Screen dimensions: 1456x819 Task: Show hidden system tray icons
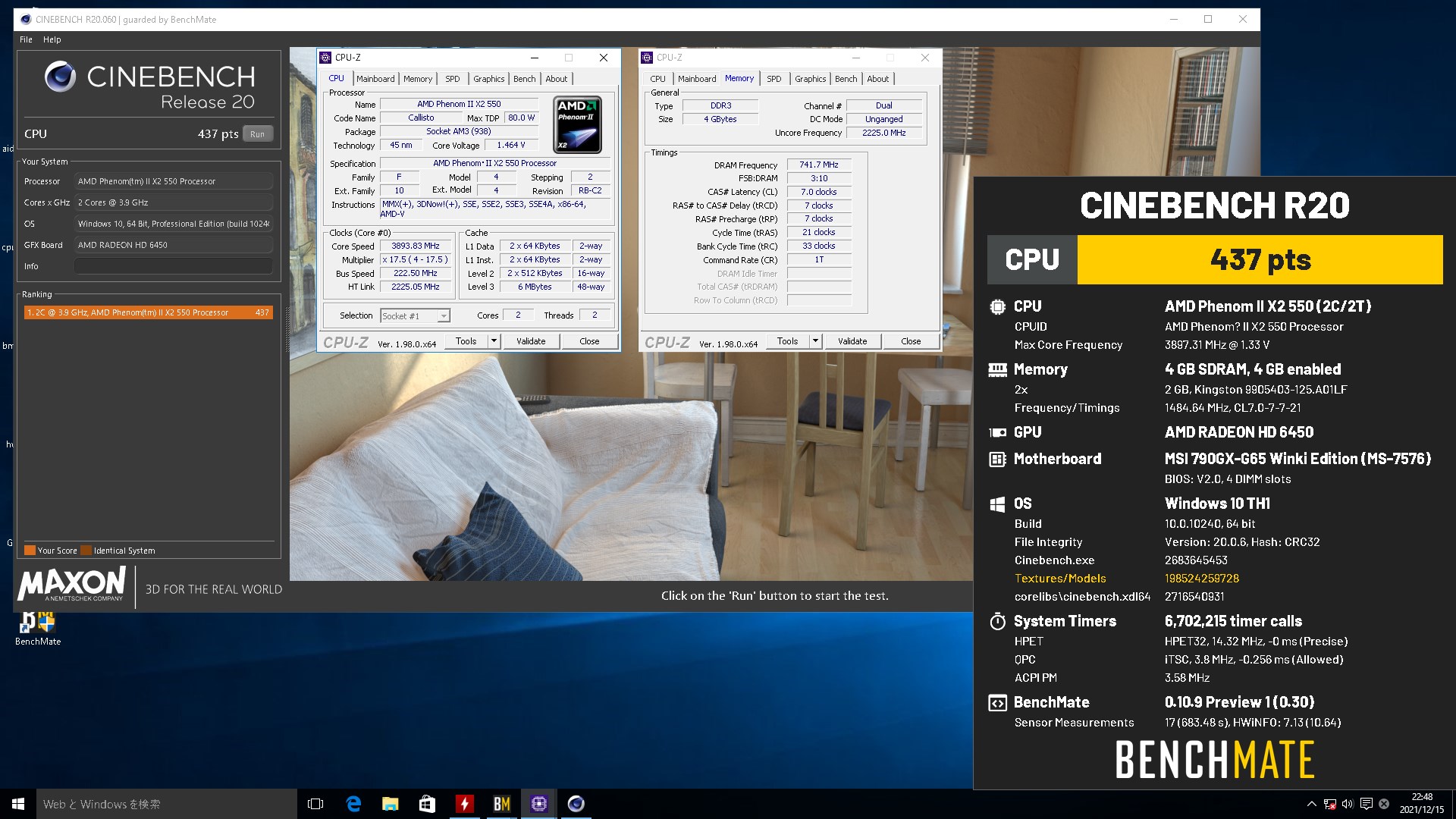[x=1311, y=804]
